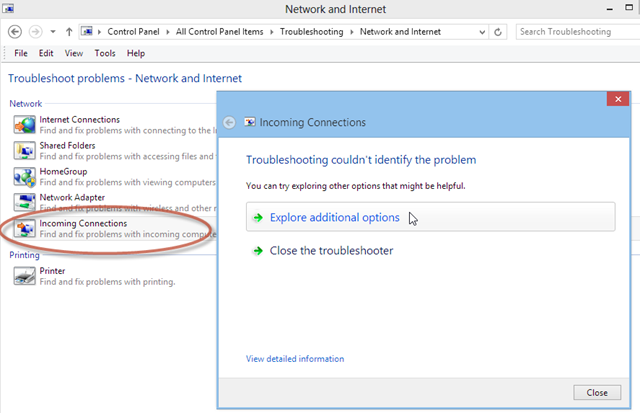Click the back arrow in troubleshooter dialog
This screenshot has height=413, width=640.
(230, 122)
